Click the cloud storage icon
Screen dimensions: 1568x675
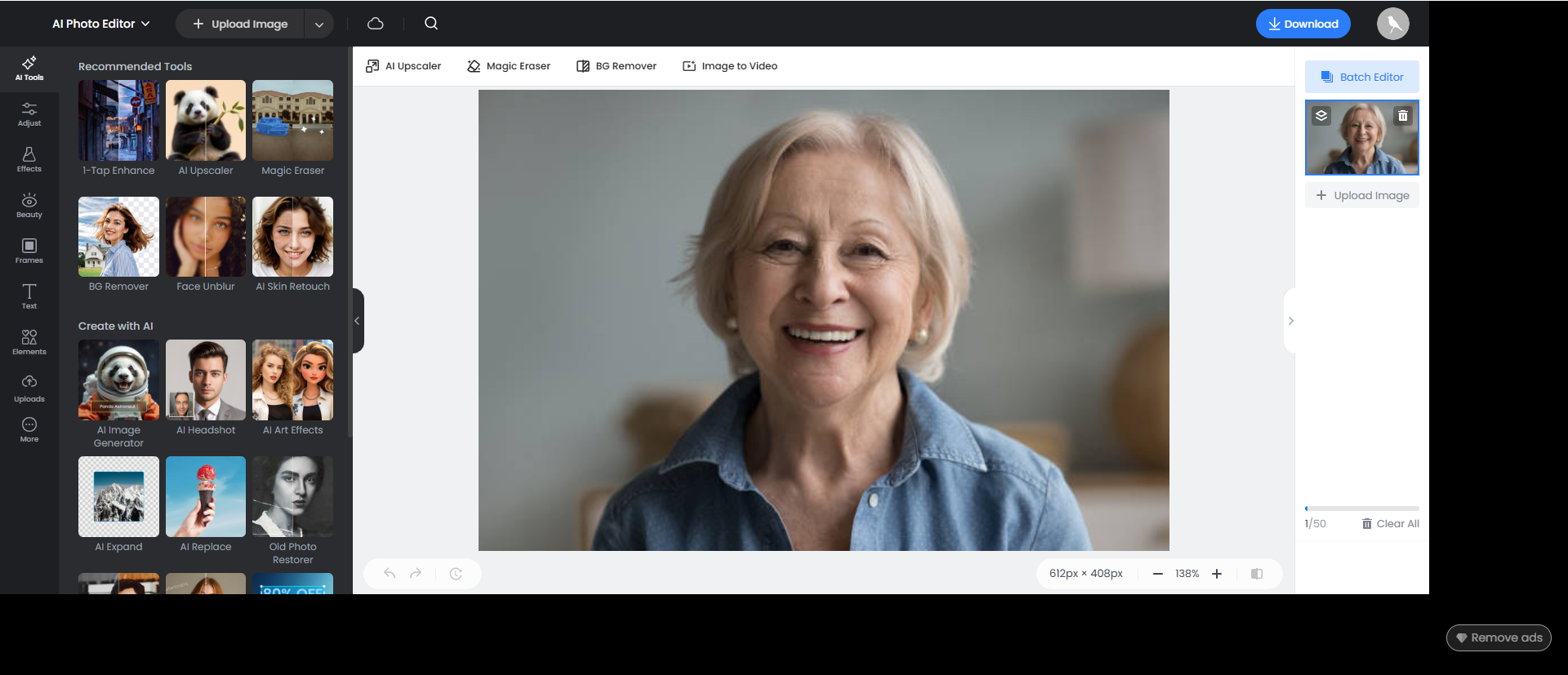click(376, 24)
